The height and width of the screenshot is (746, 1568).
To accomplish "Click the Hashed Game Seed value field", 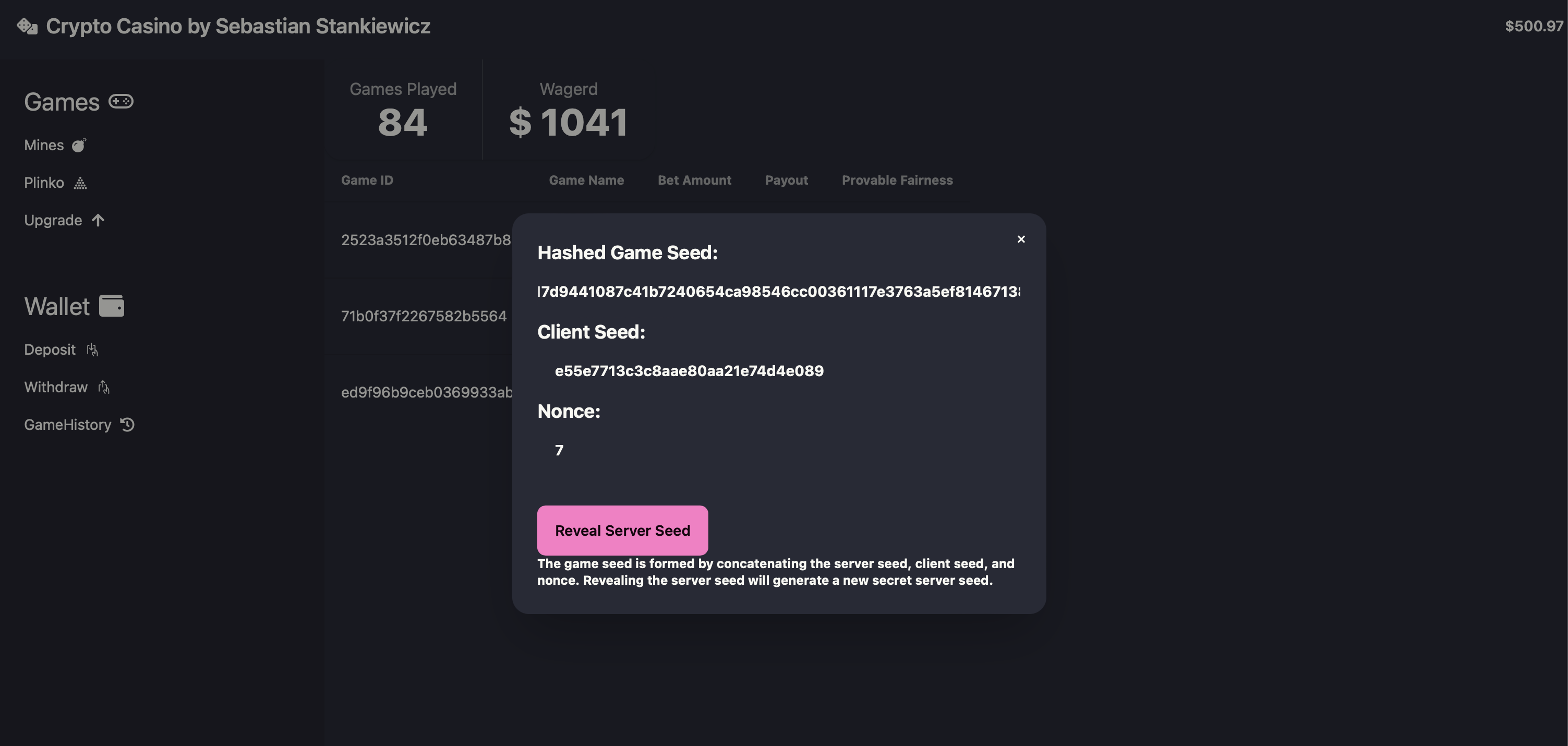I will 778,292.
